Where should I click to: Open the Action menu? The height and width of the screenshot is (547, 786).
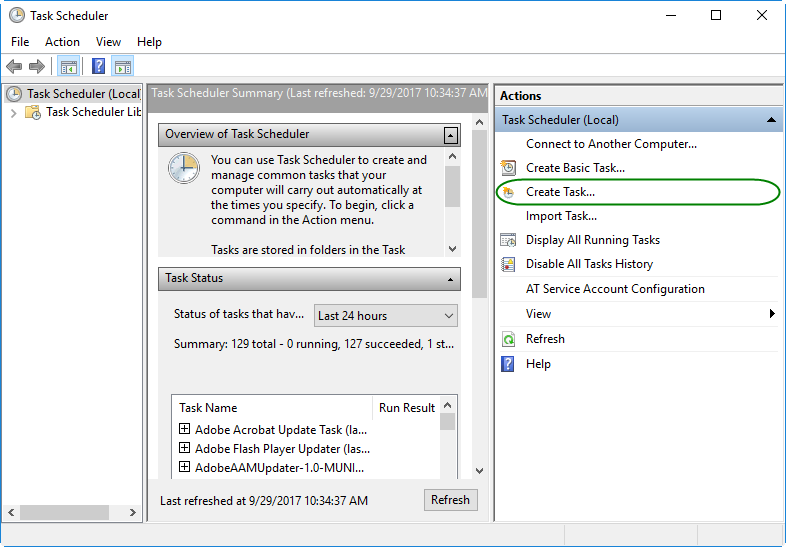[62, 42]
